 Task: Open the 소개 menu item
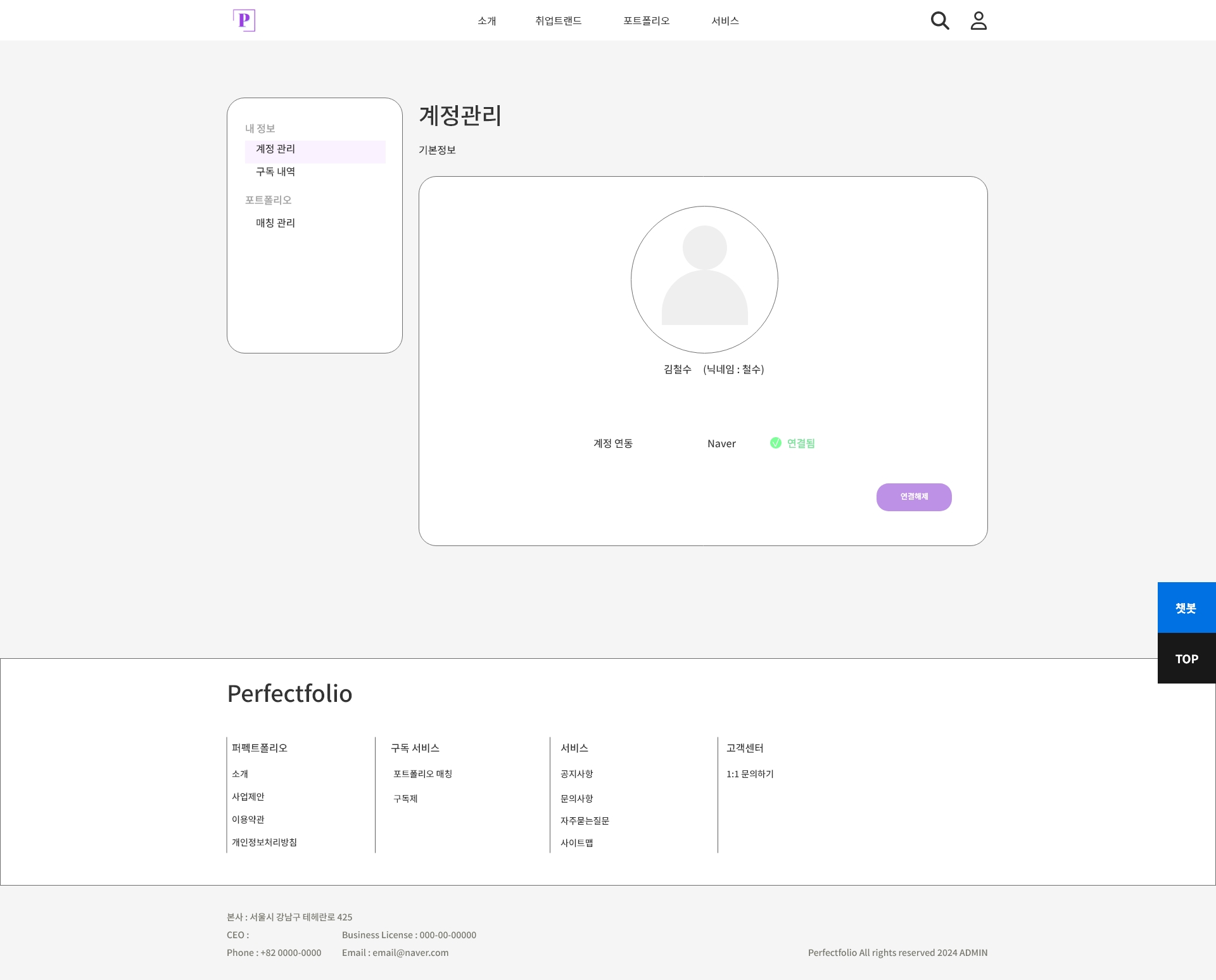click(x=486, y=21)
